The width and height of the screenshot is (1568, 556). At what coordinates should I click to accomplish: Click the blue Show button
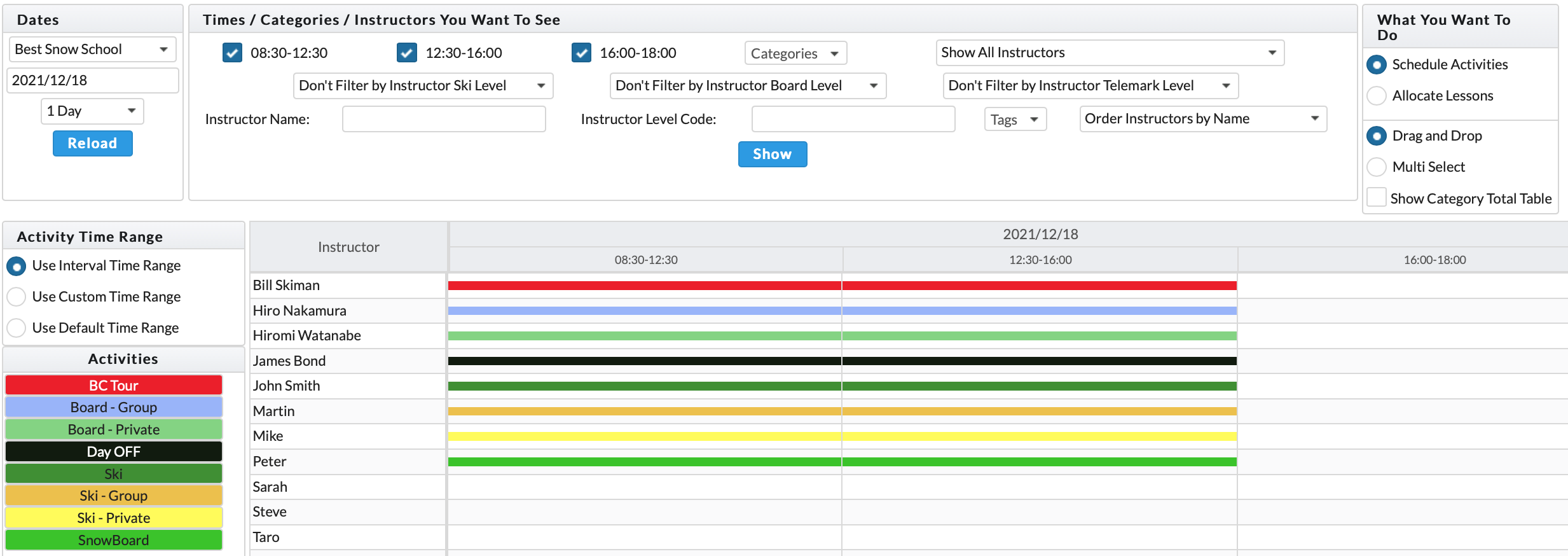pyautogui.click(x=772, y=155)
